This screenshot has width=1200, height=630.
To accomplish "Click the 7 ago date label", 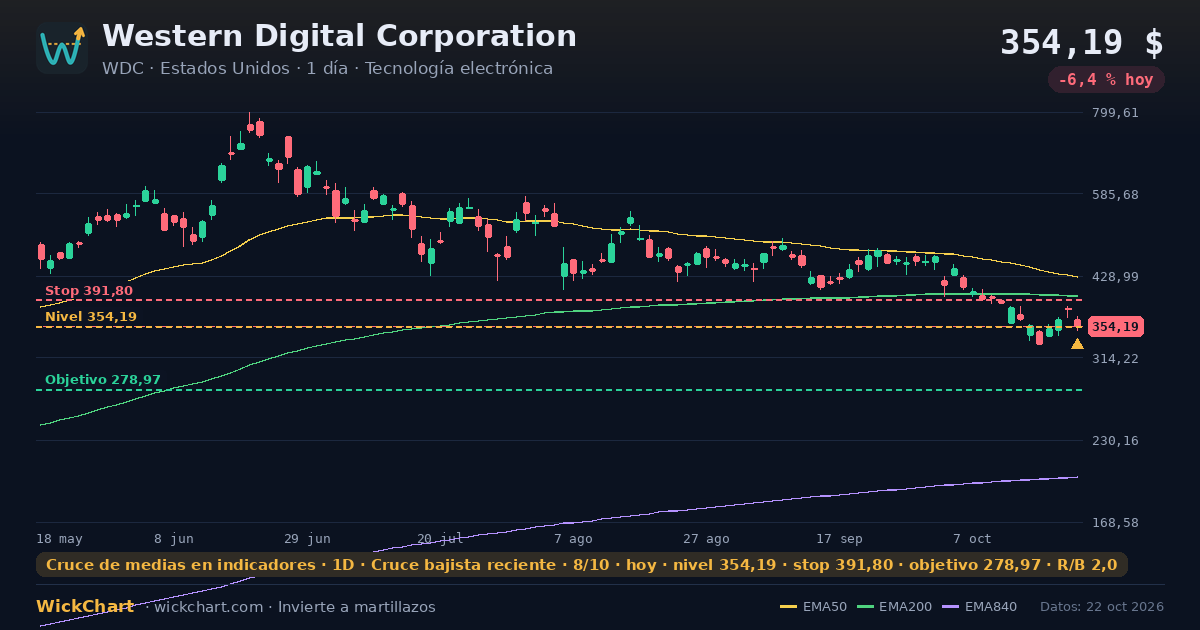I will point(573,538).
